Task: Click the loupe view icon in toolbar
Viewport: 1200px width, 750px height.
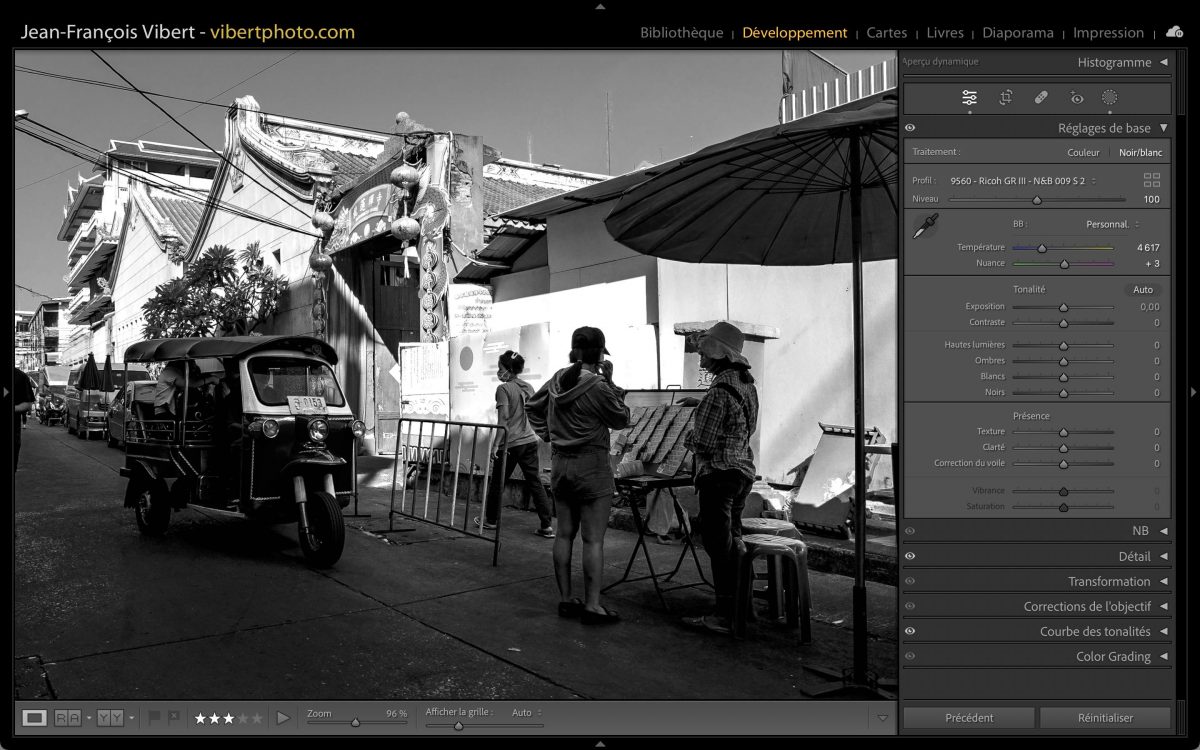Action: (34, 717)
